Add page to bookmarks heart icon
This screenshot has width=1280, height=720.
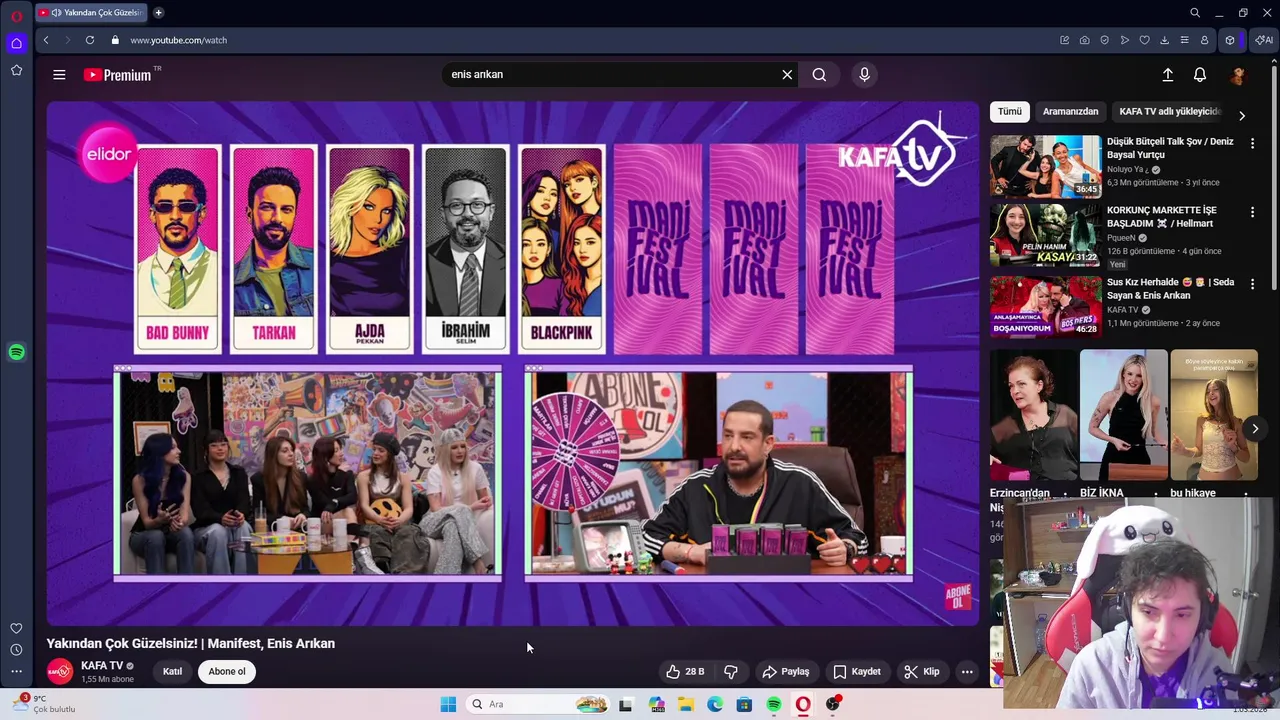tap(1145, 40)
